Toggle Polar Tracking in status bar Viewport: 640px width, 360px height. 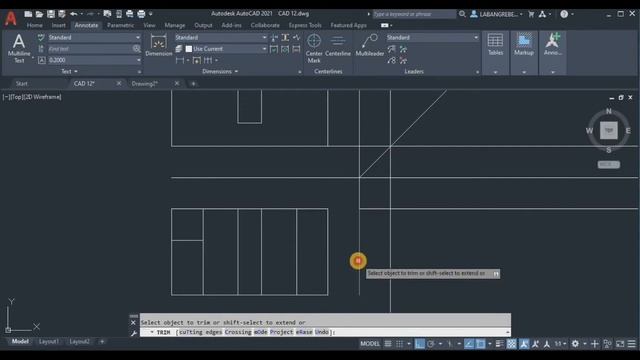coord(431,344)
